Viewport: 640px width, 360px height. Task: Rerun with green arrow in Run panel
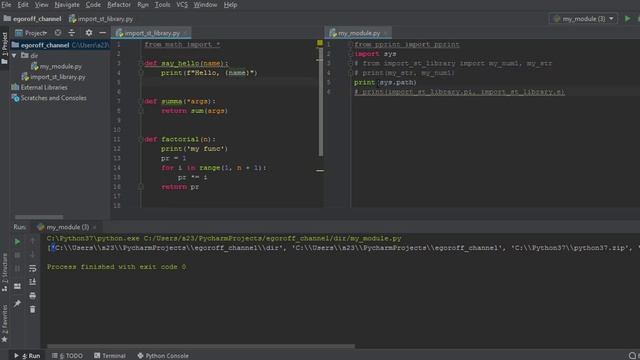17,242
